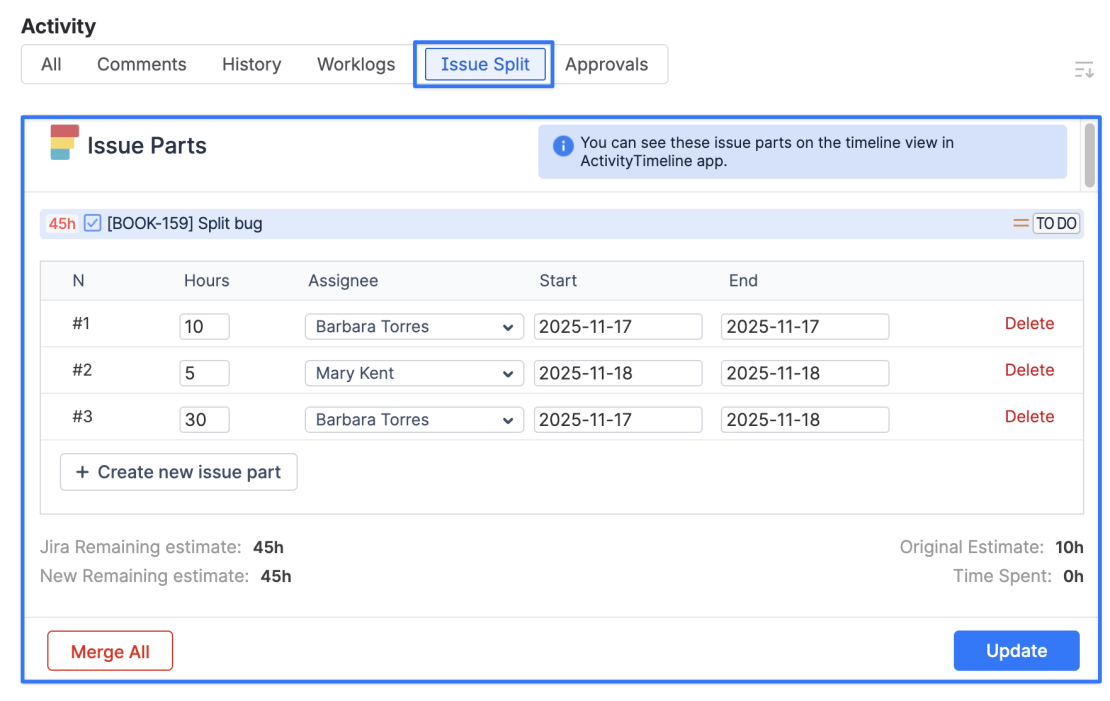Click the task type checkbox icon for BOOK-159
1110x701 pixels.
(x=93, y=223)
